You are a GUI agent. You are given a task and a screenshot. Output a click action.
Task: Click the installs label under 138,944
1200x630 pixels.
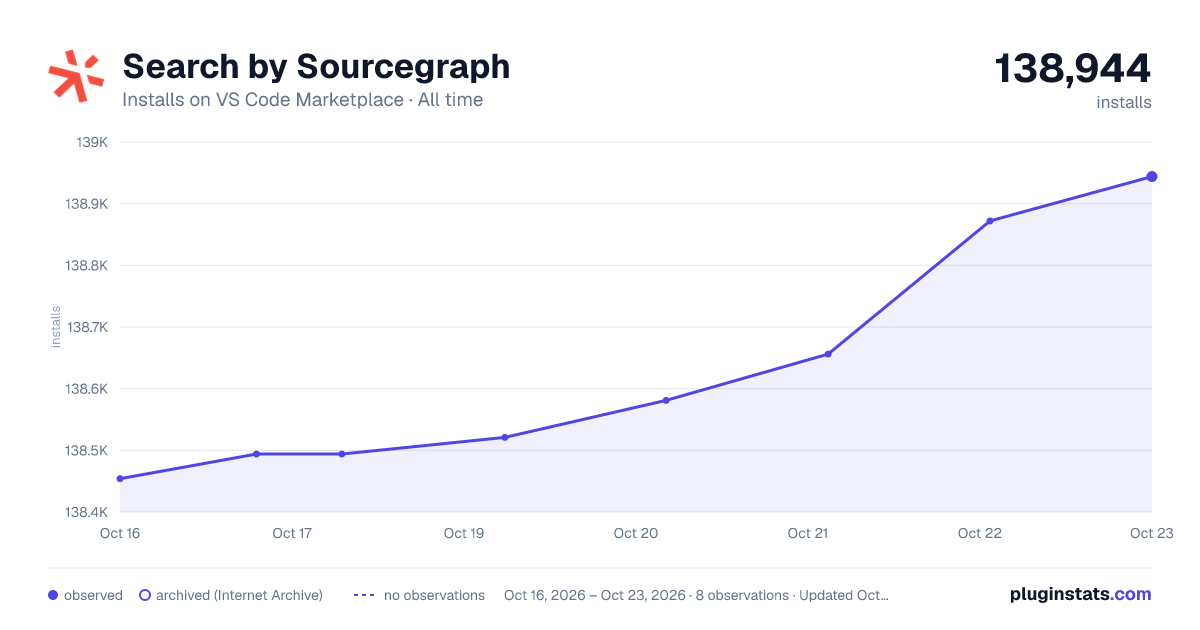1124,103
